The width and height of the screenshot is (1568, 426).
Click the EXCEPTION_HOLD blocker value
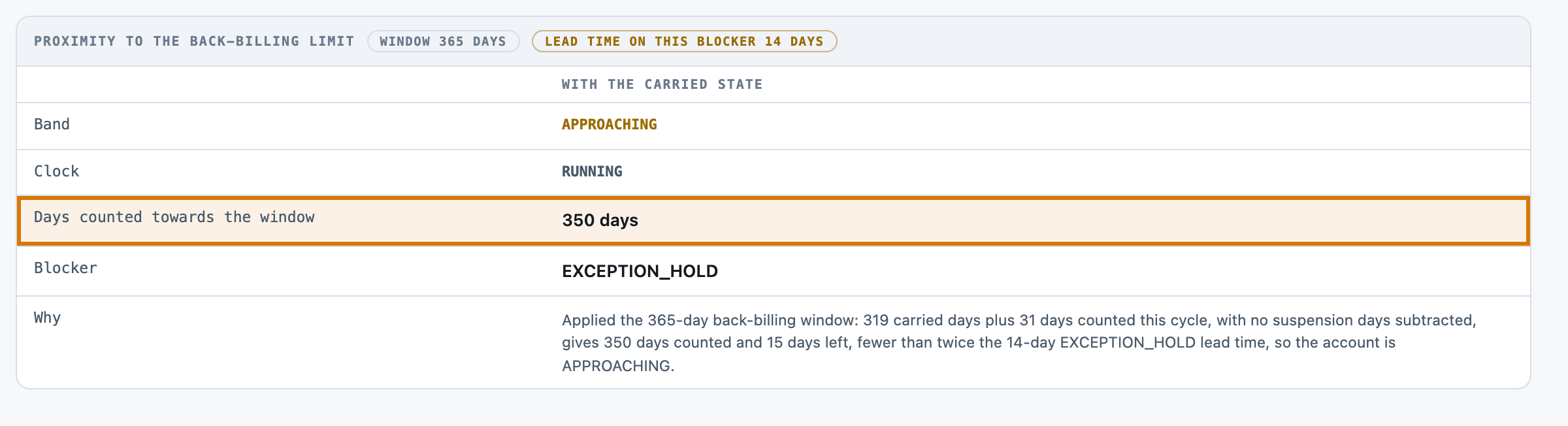[x=640, y=271]
